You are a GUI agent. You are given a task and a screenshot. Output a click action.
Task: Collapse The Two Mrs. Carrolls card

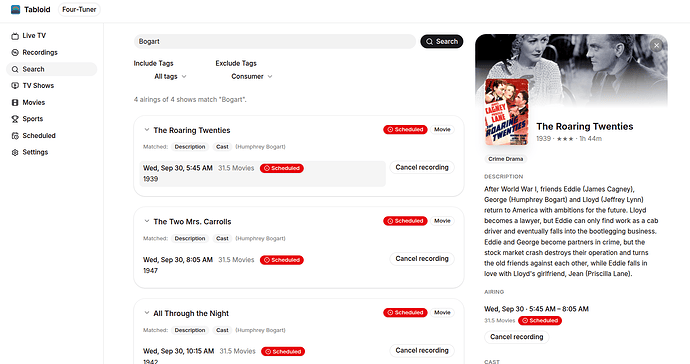(x=147, y=221)
